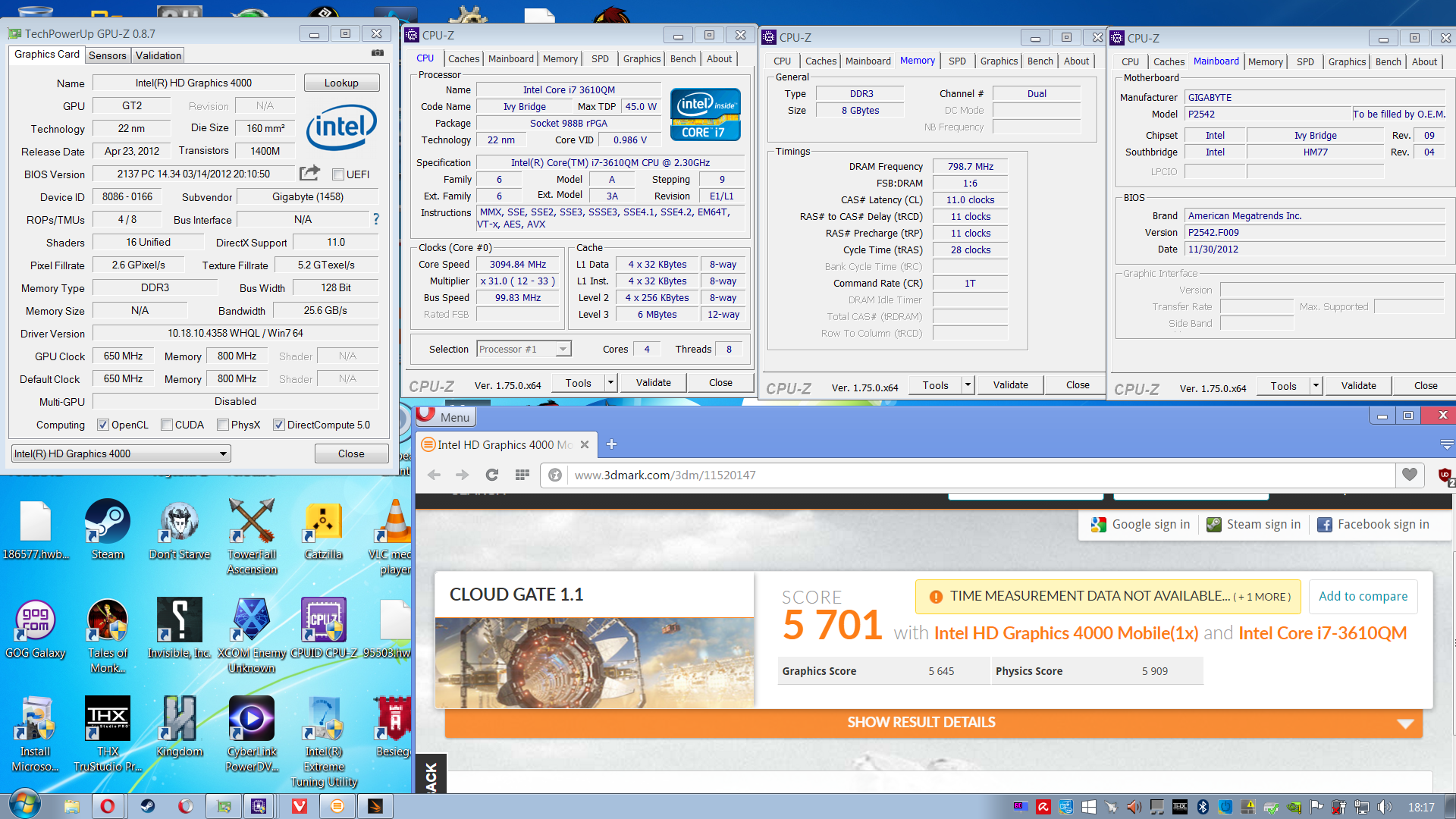This screenshot has width=1456, height=819.
Task: Toggle the PhysX checkbox in GPU-Z
Action: [x=223, y=425]
